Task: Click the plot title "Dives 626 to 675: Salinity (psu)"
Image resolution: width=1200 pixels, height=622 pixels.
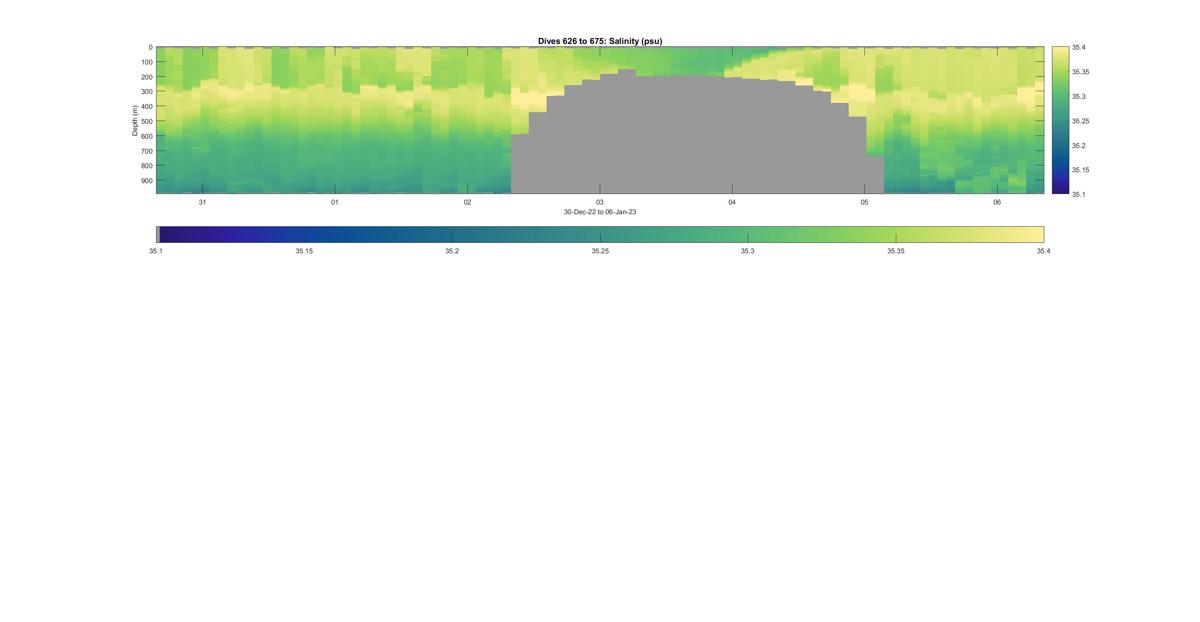Action: click(600, 41)
